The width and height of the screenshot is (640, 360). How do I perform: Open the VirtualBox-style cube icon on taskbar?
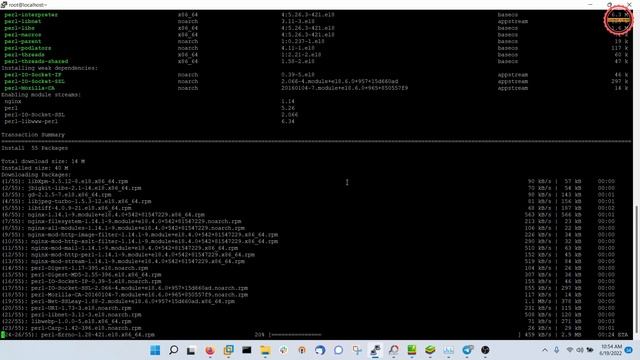pos(229,350)
